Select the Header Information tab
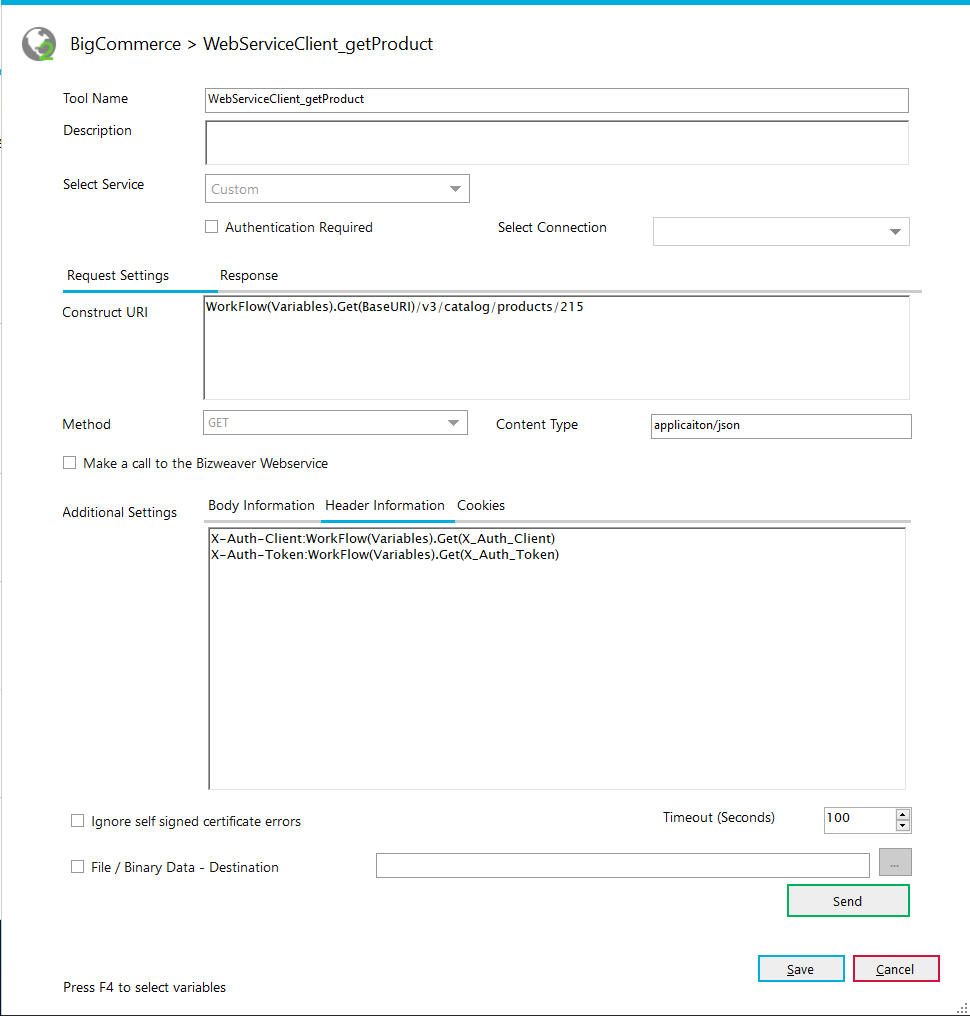The height and width of the screenshot is (1016, 970). pos(385,505)
